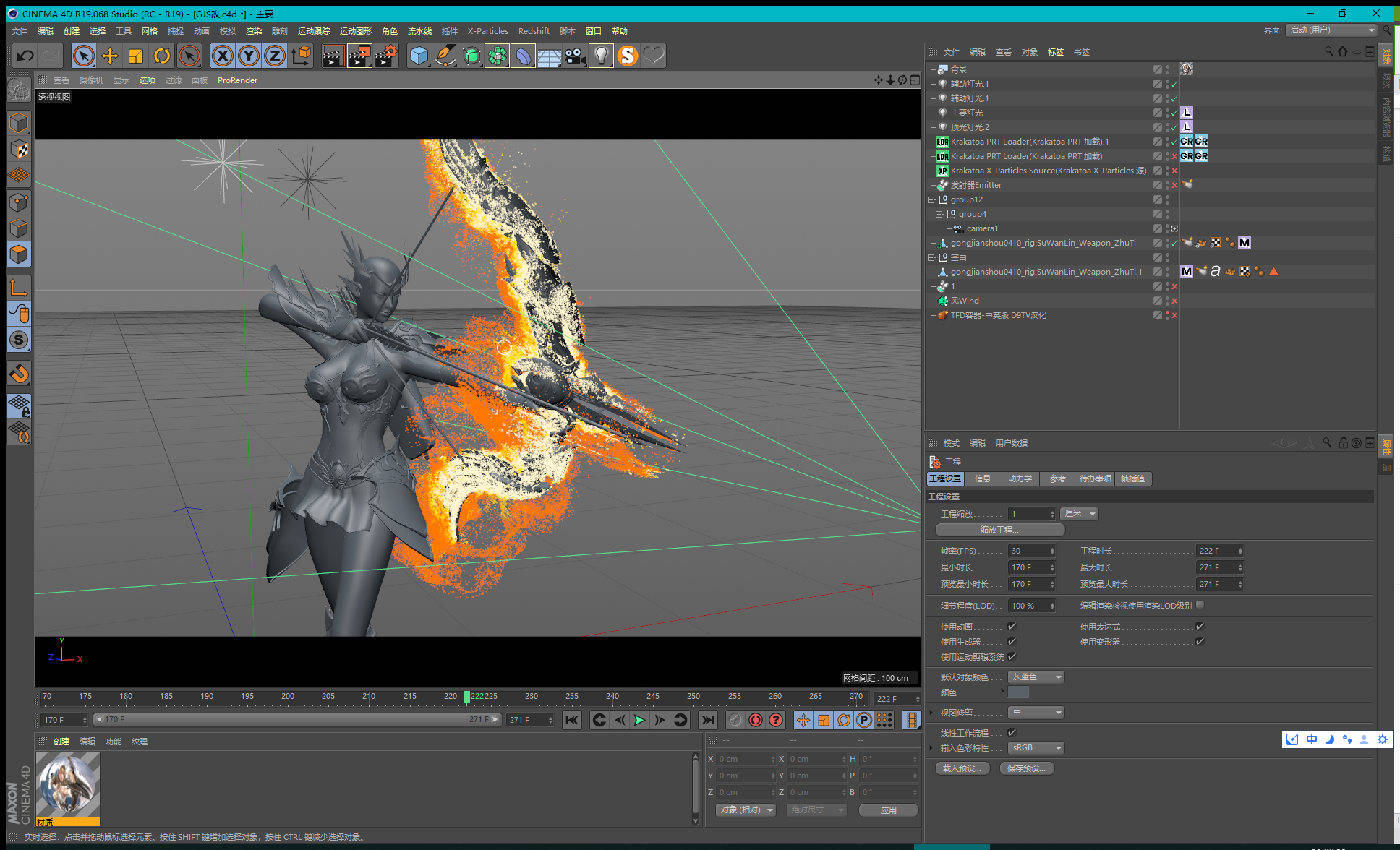This screenshot has width=1400, height=850.
Task: Select the camera1 object in tree
Action: coord(982,228)
